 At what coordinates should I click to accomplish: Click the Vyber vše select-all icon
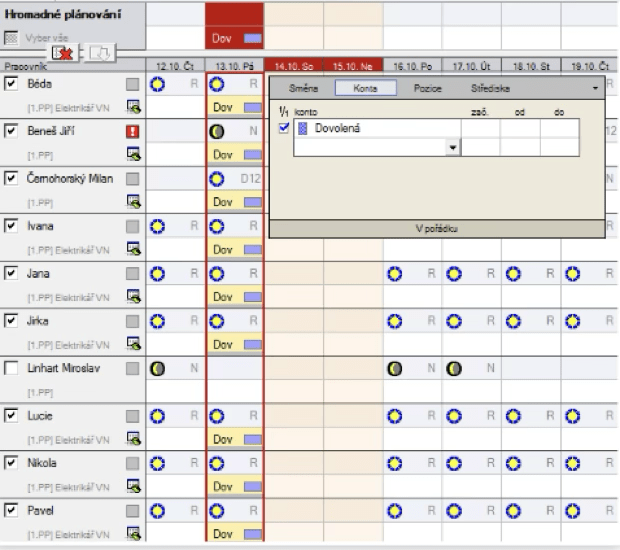11,38
